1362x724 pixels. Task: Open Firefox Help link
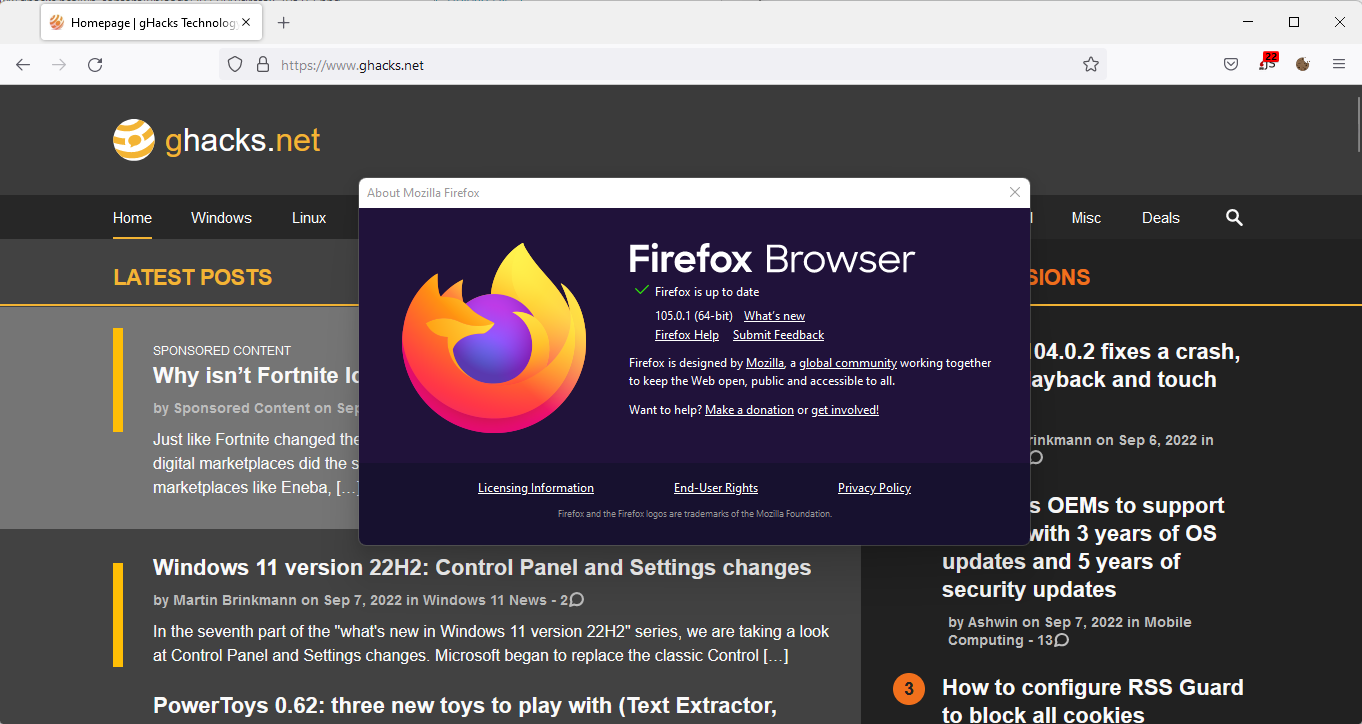pyautogui.click(x=687, y=335)
